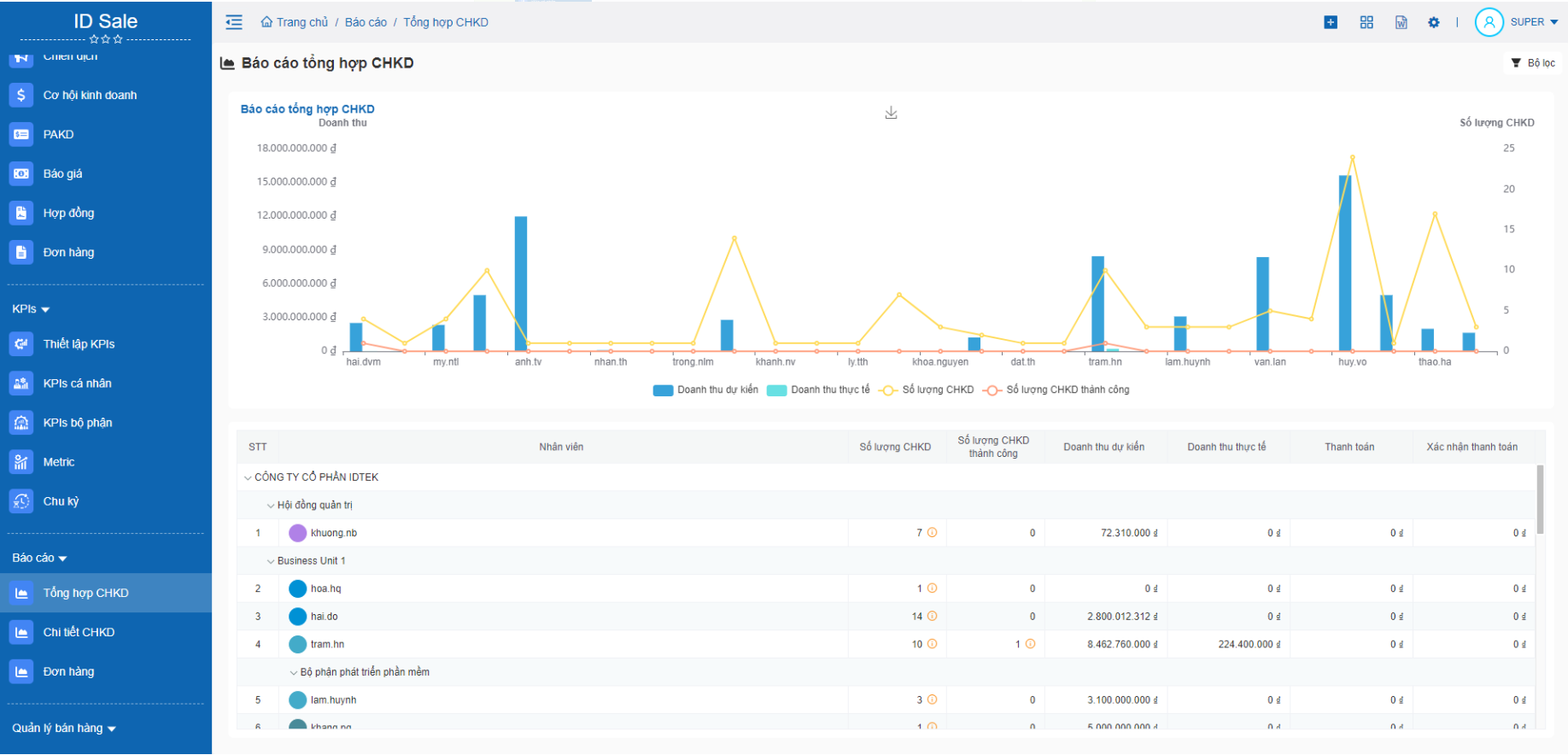Screen dimensions: 1568x755
Task: Click the info icon beside khuong.nb count 7
Action: tap(932, 532)
